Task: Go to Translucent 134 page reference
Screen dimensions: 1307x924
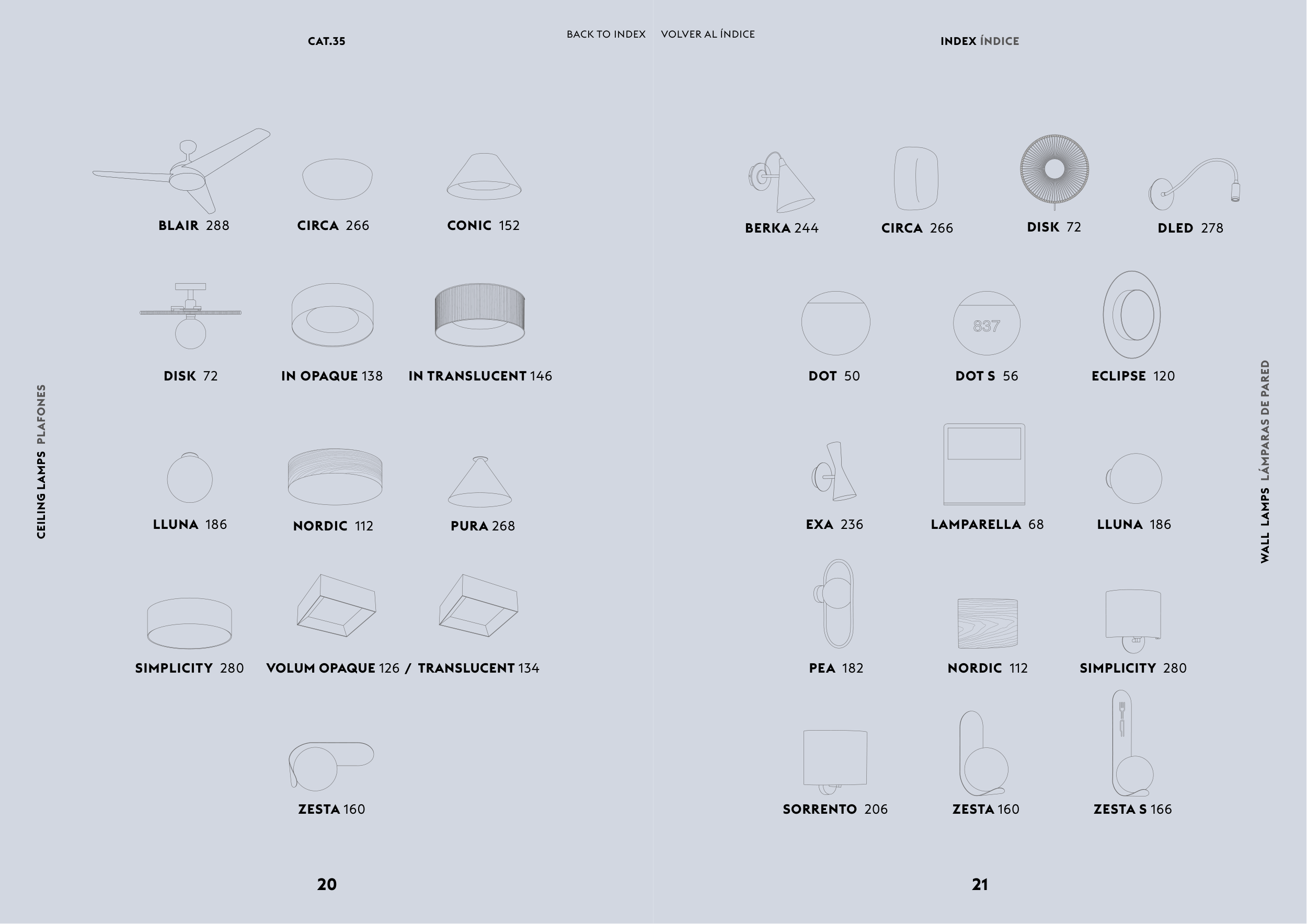Action: 478,668
